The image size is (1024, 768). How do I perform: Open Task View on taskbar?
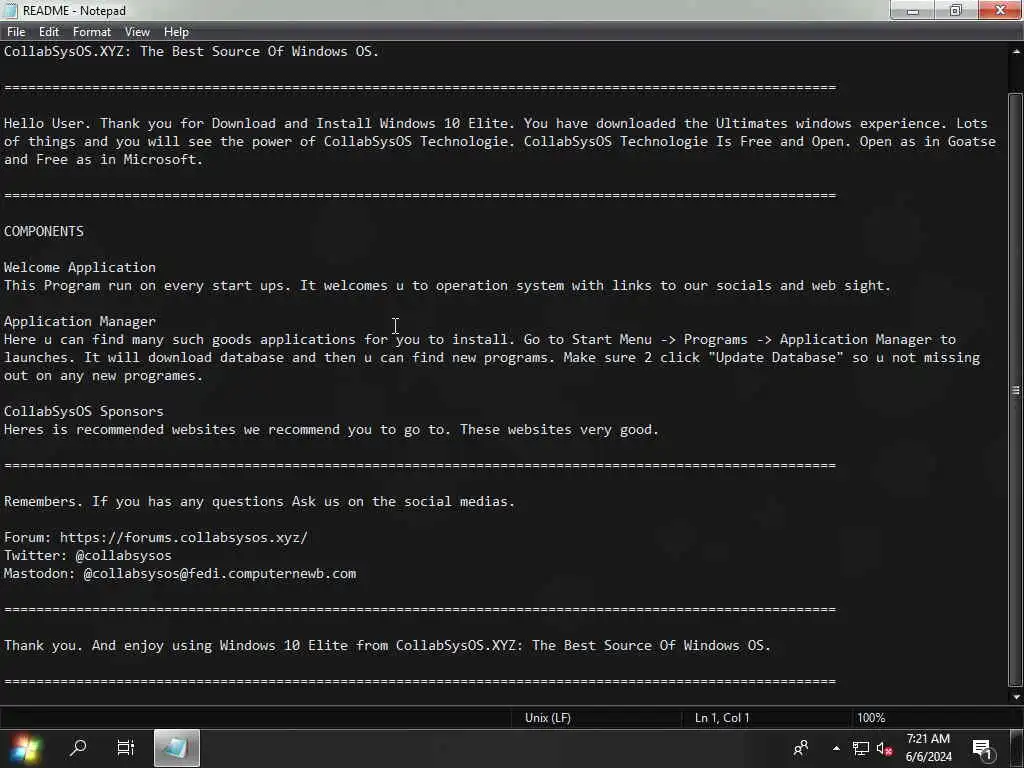125,748
